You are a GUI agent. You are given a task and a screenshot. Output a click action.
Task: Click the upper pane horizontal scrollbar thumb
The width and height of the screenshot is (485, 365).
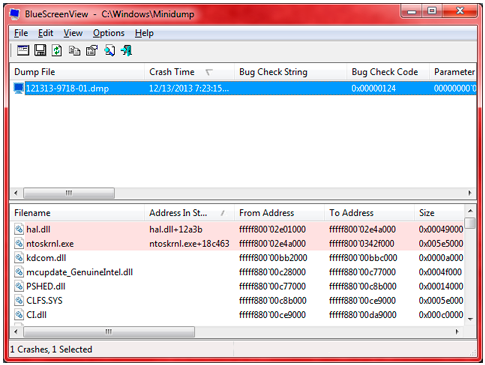pos(69,193)
